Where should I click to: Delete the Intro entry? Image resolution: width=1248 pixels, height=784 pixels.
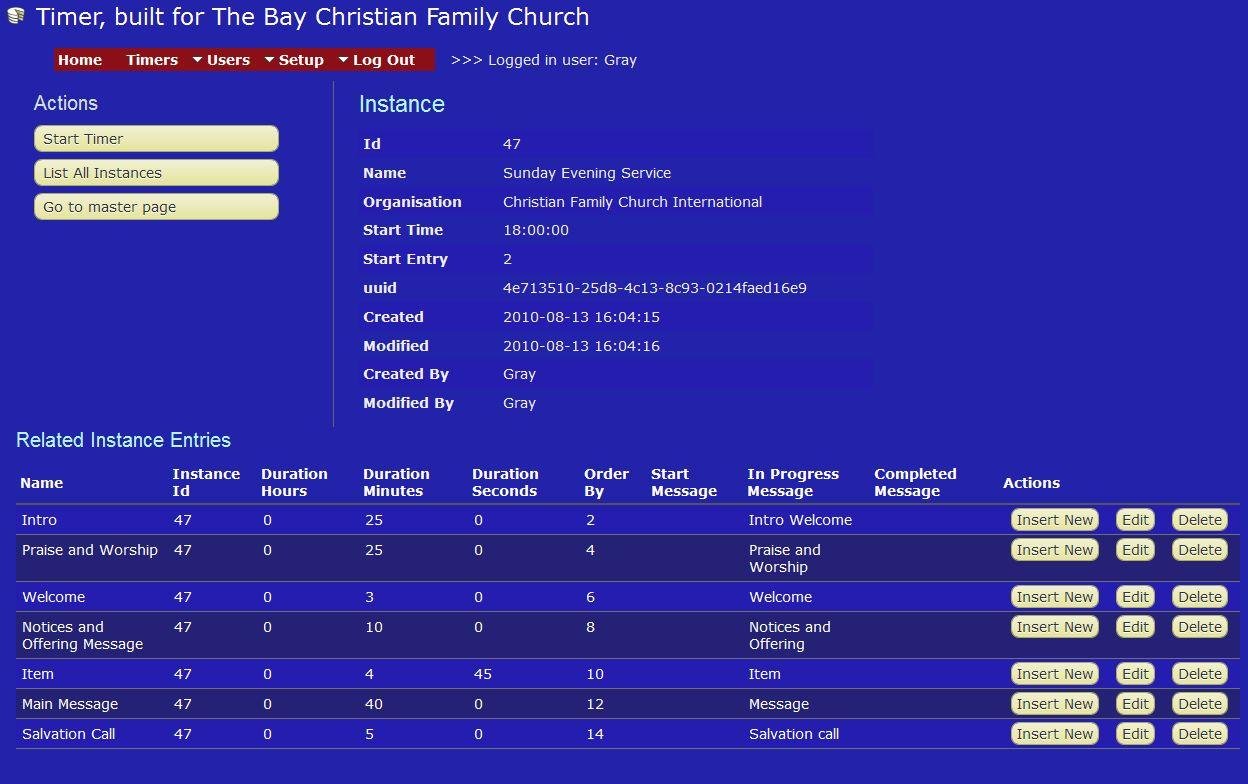1199,520
